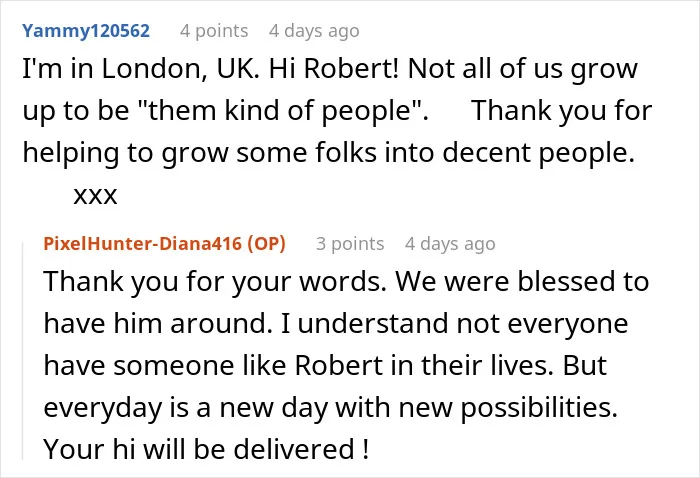The image size is (700, 478).
Task: Click the "4 points" score on Yammy120562's comment
Action: point(214,31)
